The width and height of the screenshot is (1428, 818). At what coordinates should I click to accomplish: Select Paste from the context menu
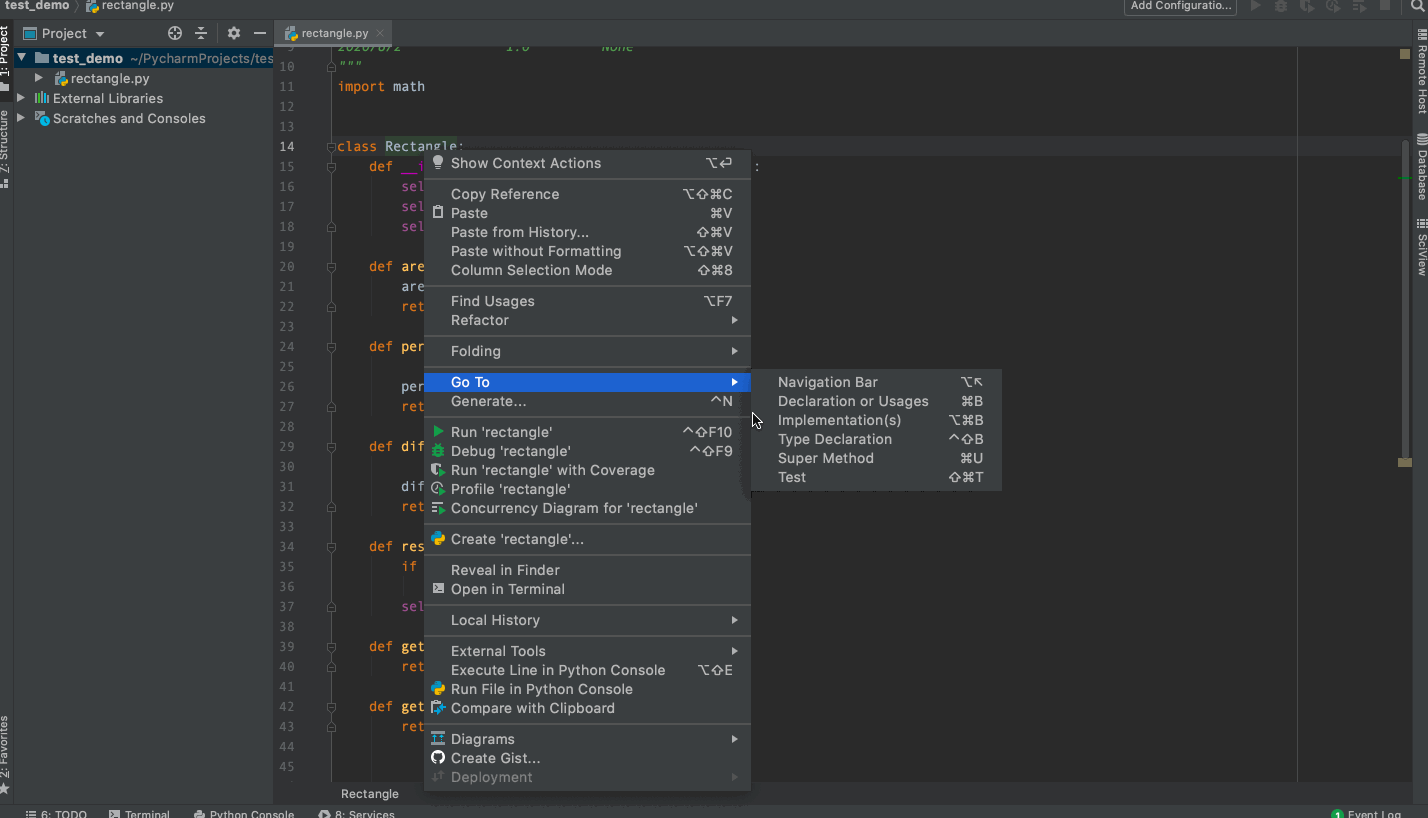click(587, 213)
